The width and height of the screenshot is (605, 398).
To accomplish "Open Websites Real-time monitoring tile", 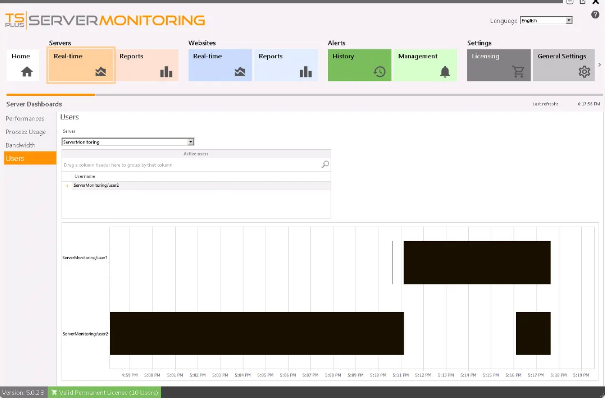I will point(220,65).
